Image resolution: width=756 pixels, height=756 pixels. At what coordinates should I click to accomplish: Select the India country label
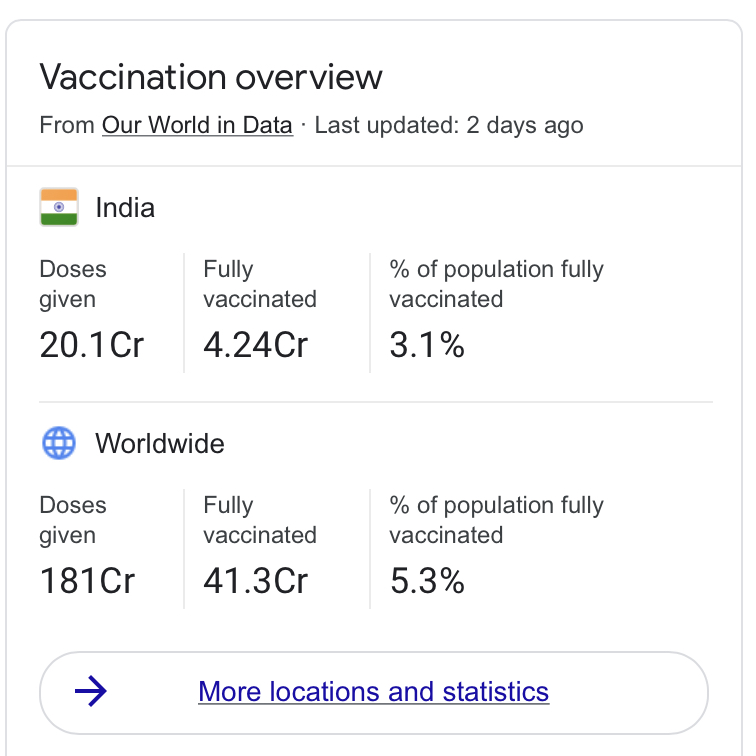pos(125,208)
